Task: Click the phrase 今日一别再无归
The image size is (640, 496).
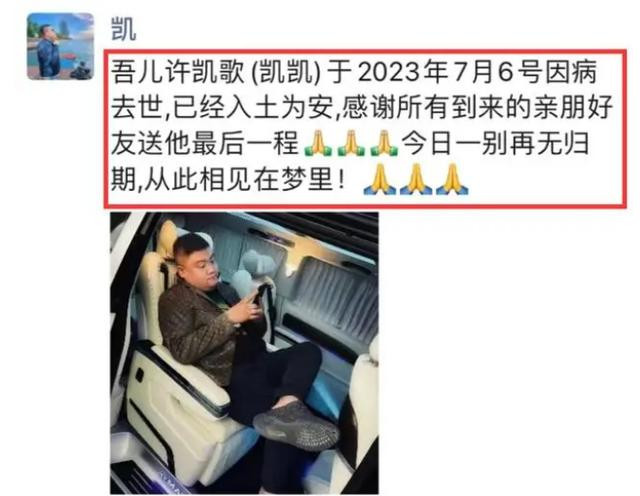Action: pyautogui.click(x=495, y=143)
